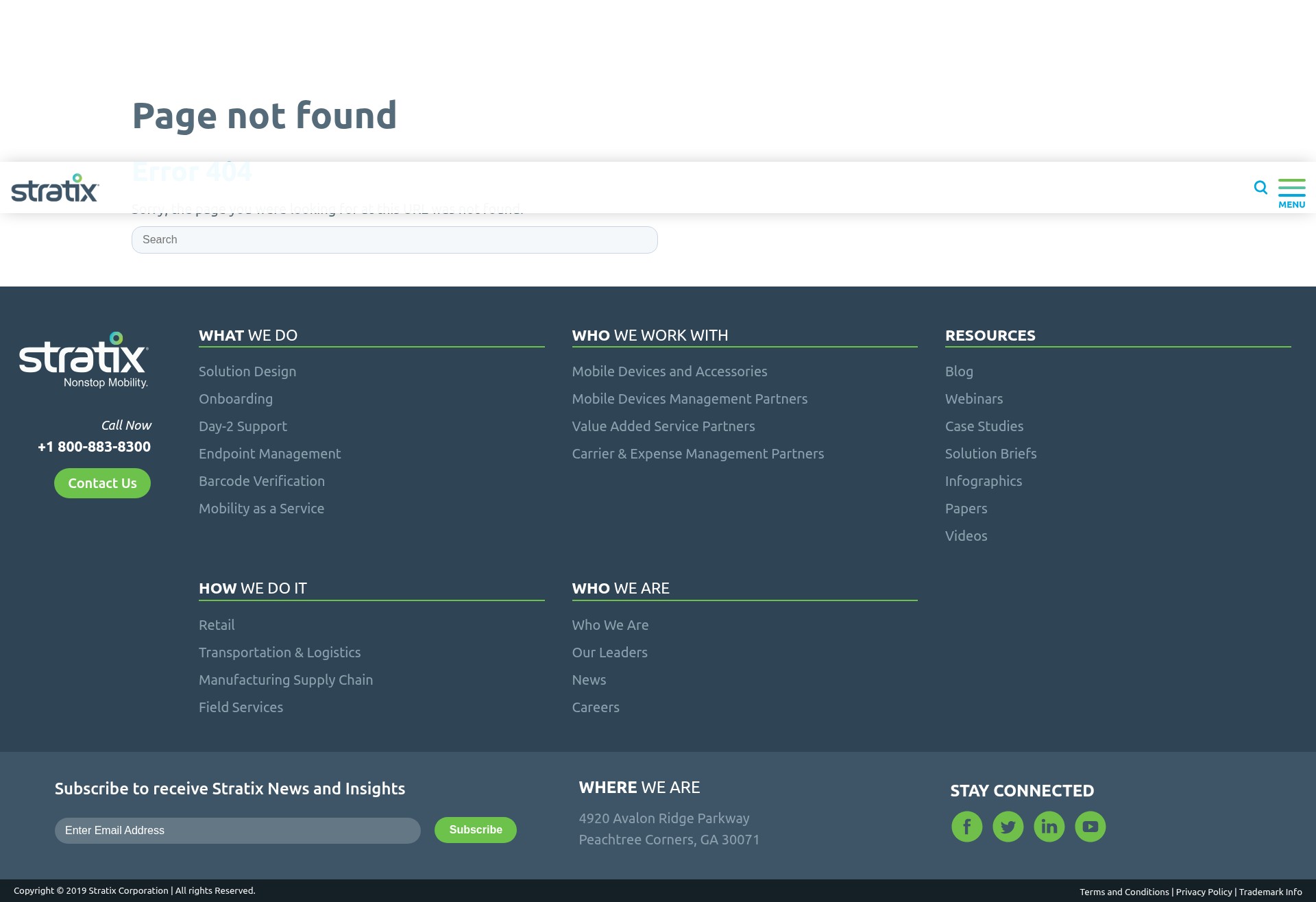
Task: Go to Day-2 Support
Action: [x=243, y=426]
